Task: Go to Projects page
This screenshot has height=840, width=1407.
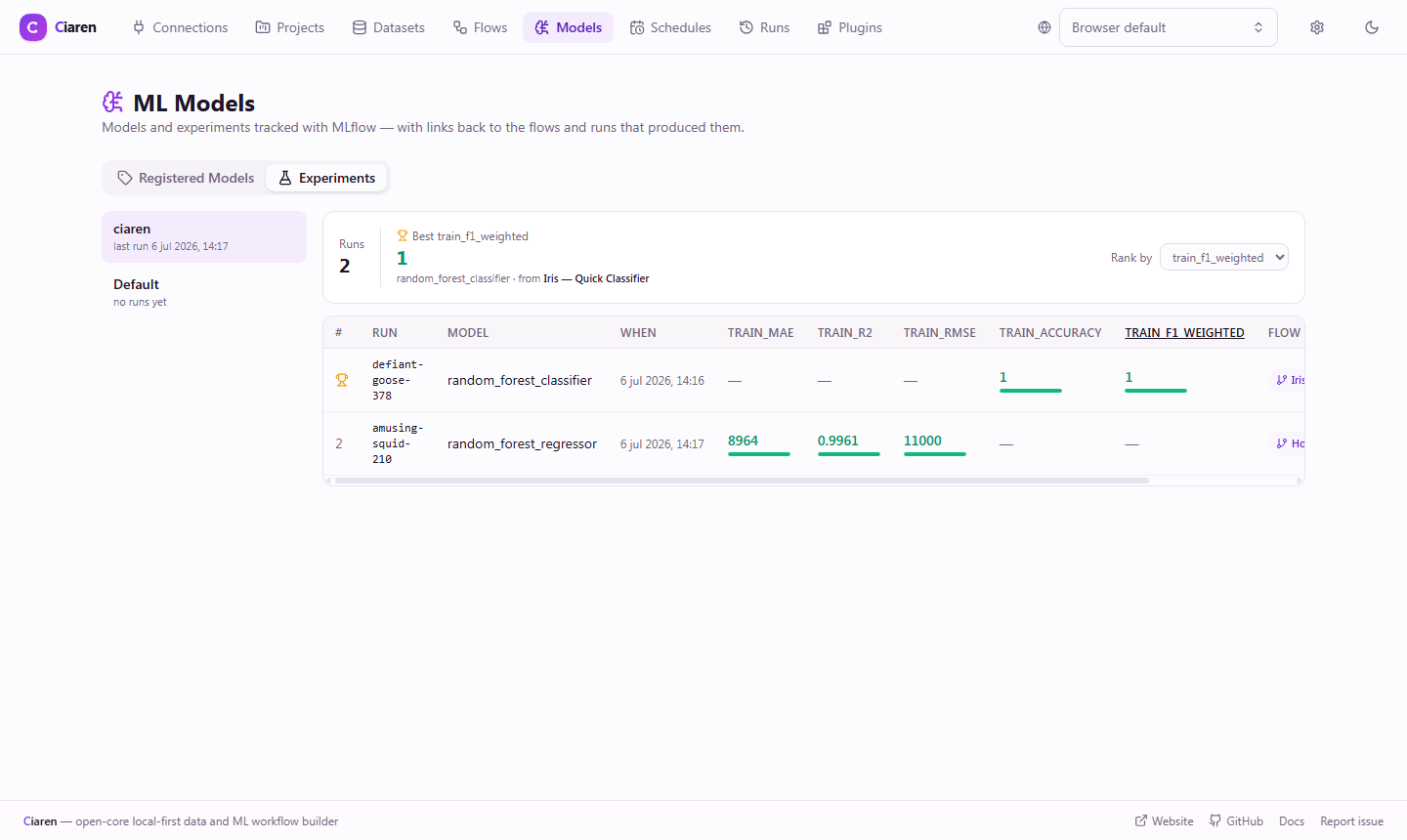Action: point(289,27)
